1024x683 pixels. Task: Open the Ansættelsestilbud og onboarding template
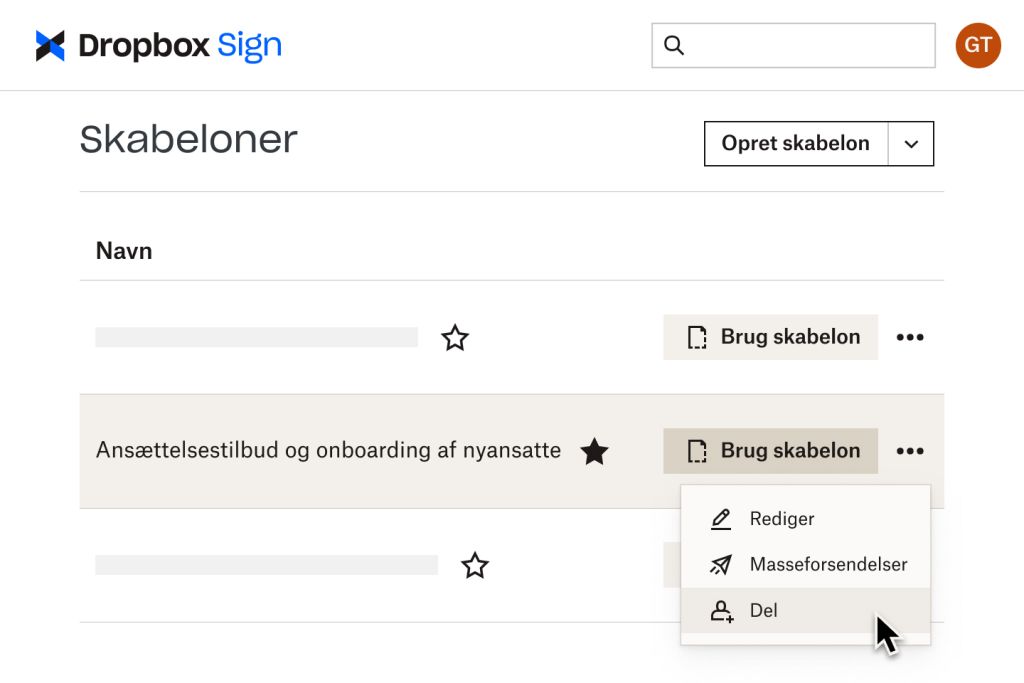coord(328,451)
